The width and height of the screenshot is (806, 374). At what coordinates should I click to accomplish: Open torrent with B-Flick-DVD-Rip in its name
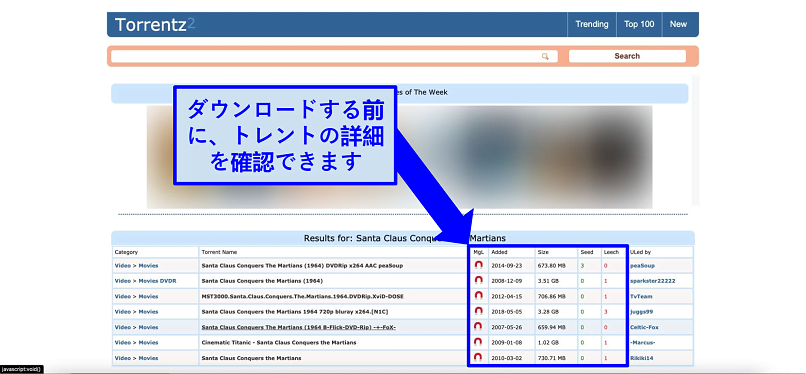299,327
